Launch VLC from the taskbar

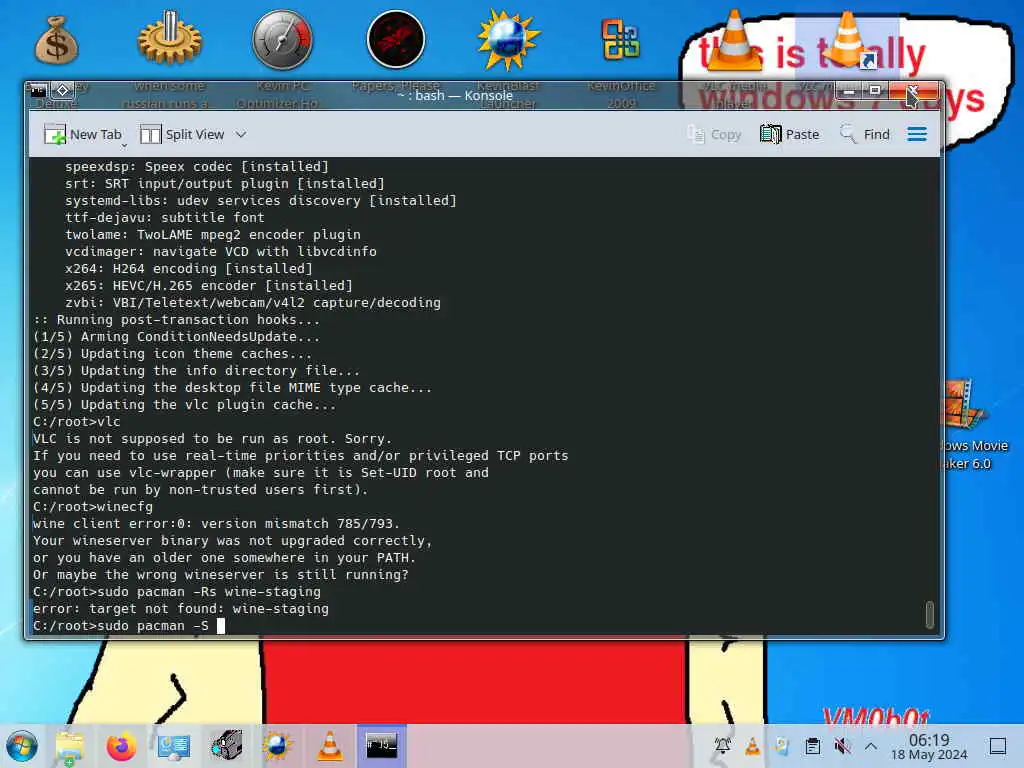(x=330, y=746)
